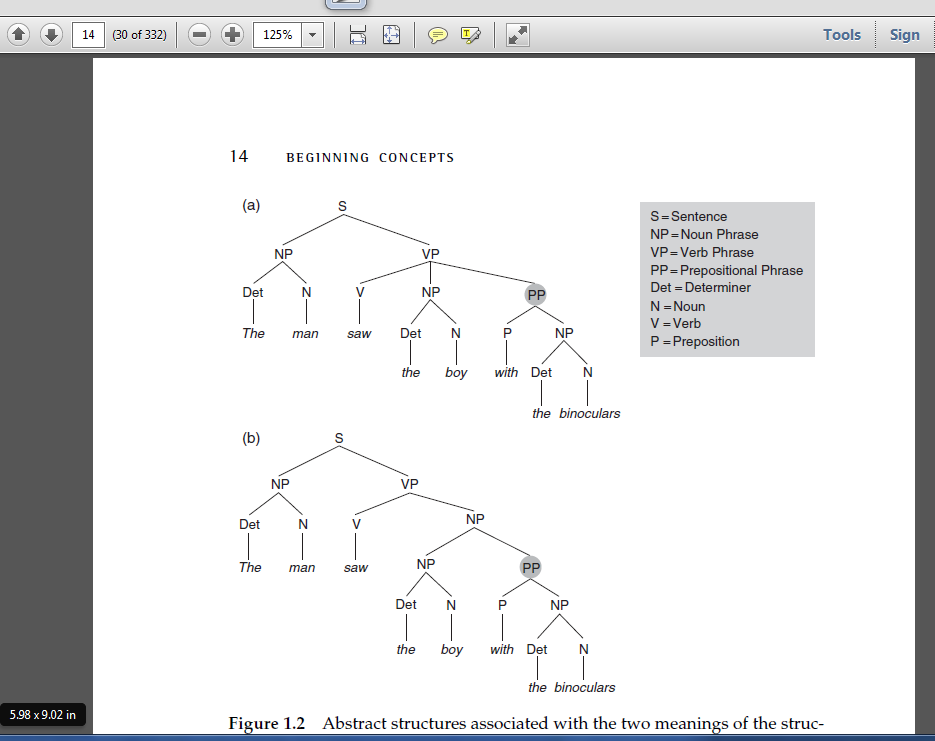Viewport: 935px width, 741px height.
Task: Zoom in with the plus button
Action: coord(232,35)
